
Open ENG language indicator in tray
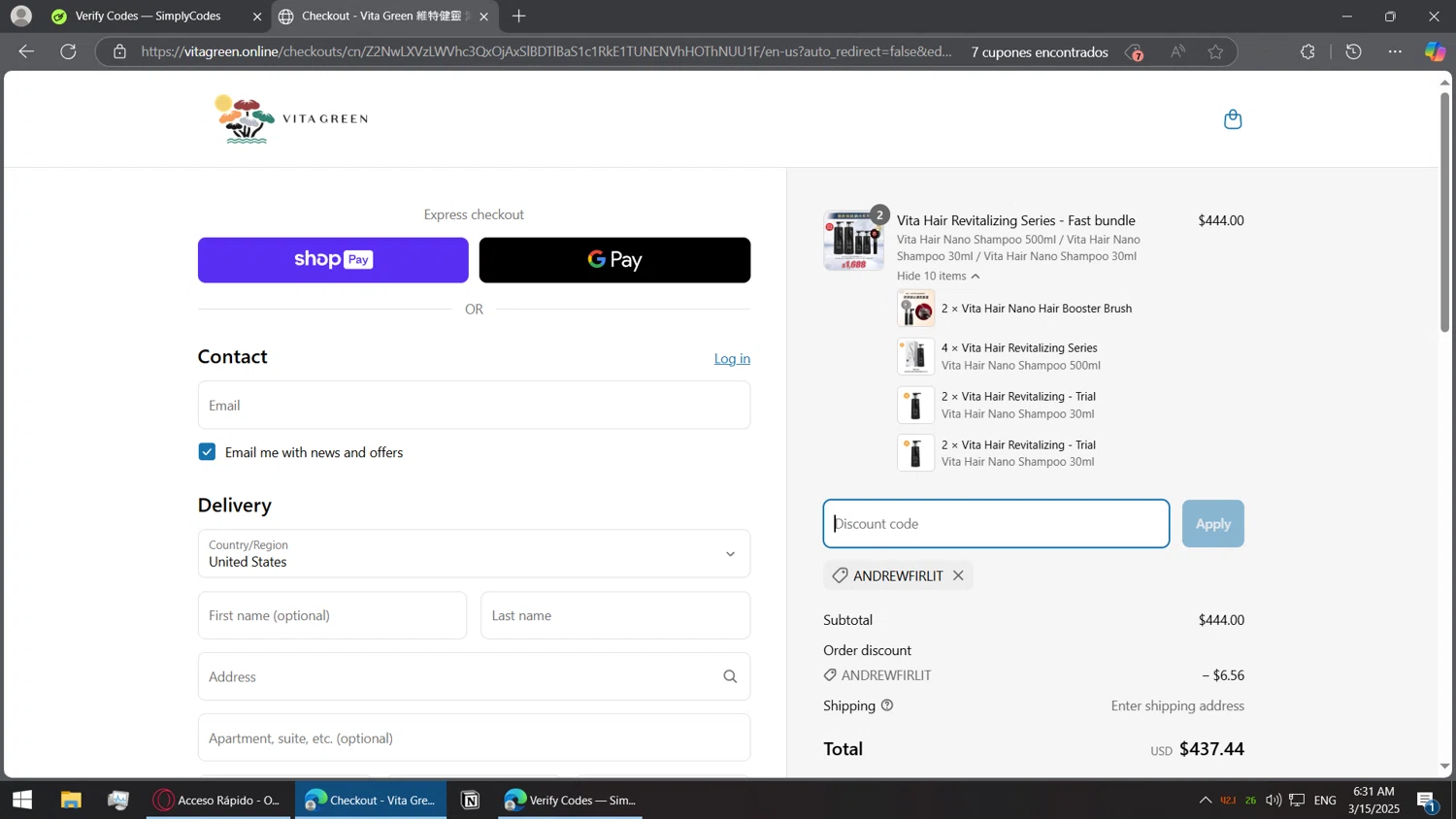pyautogui.click(x=1325, y=800)
